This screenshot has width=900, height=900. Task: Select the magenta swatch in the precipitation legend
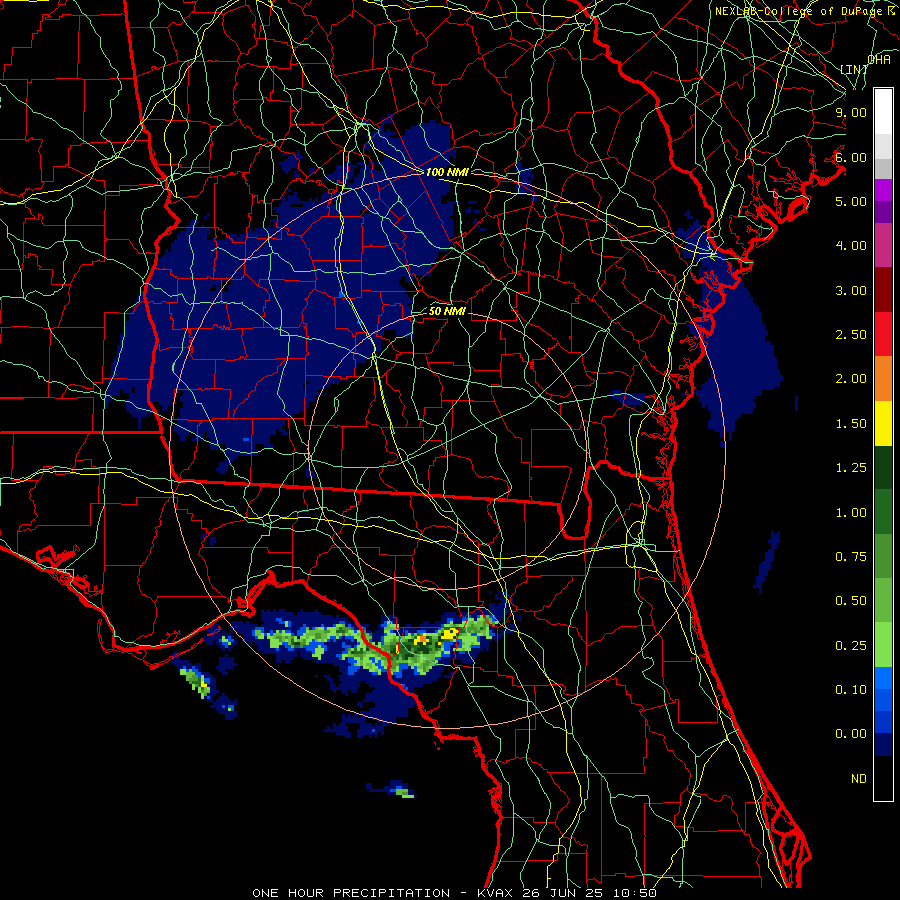883,245
